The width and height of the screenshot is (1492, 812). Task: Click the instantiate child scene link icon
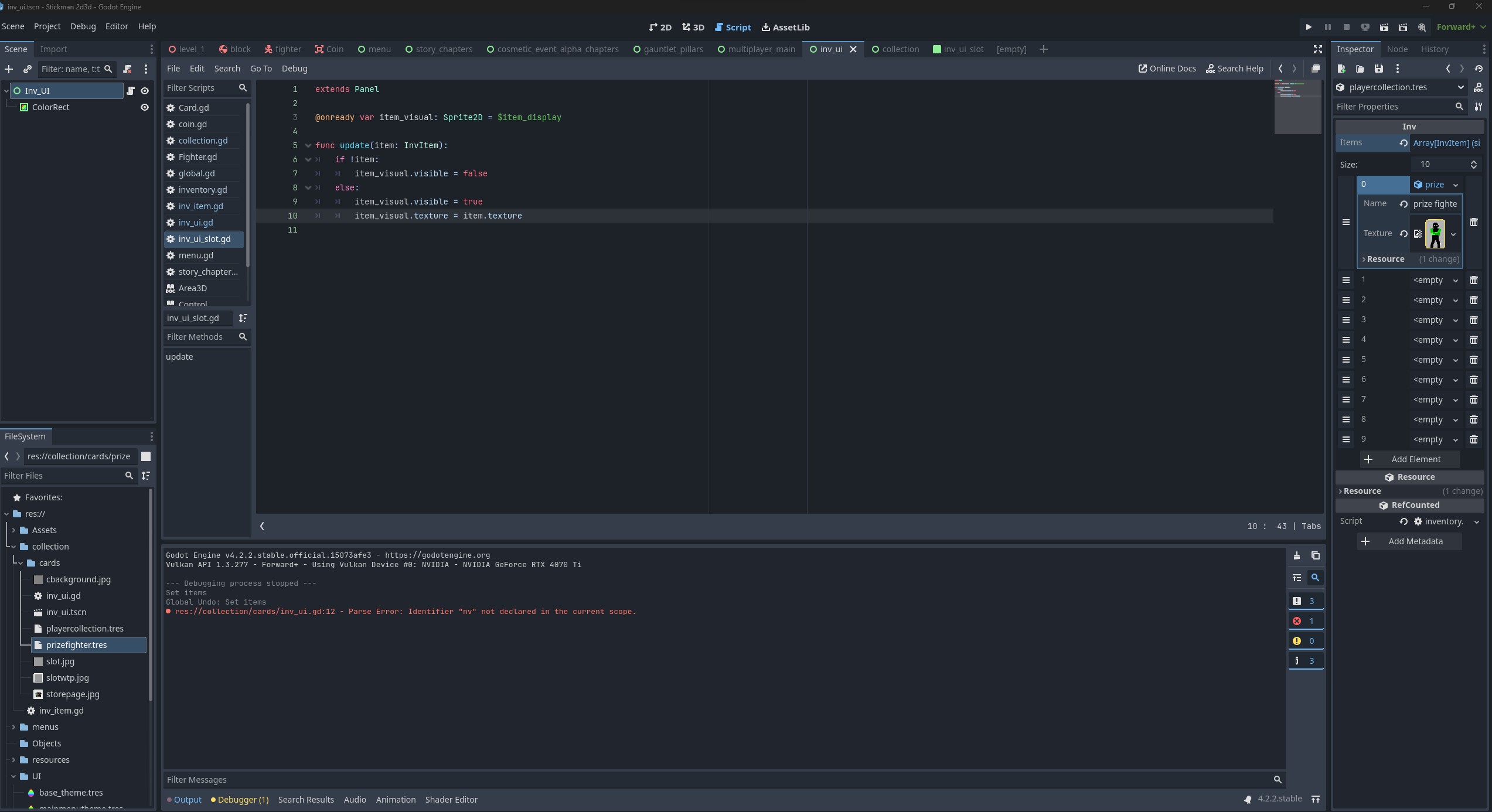click(x=27, y=69)
